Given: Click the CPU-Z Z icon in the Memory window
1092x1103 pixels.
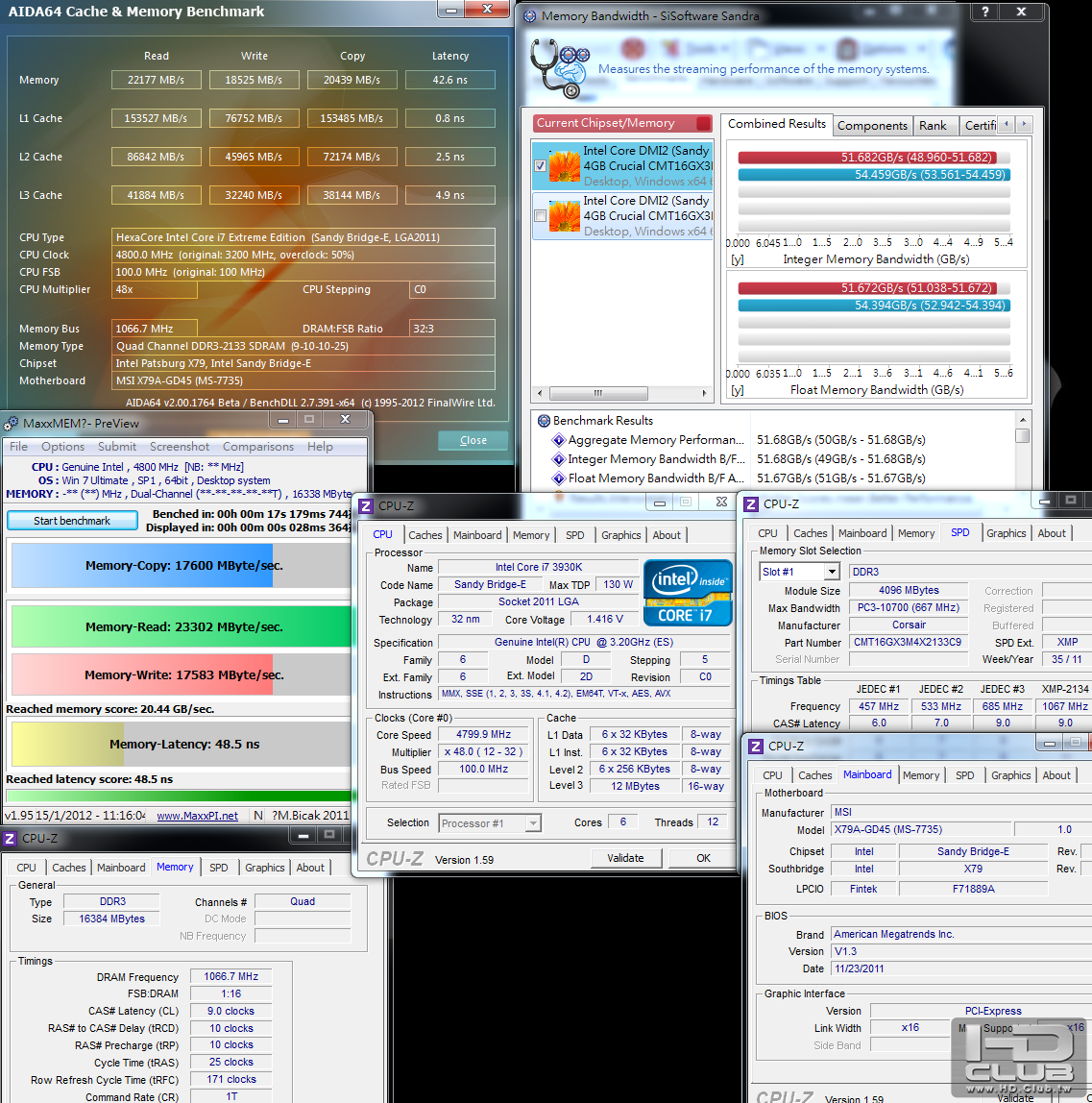Looking at the screenshot, I should [10, 839].
